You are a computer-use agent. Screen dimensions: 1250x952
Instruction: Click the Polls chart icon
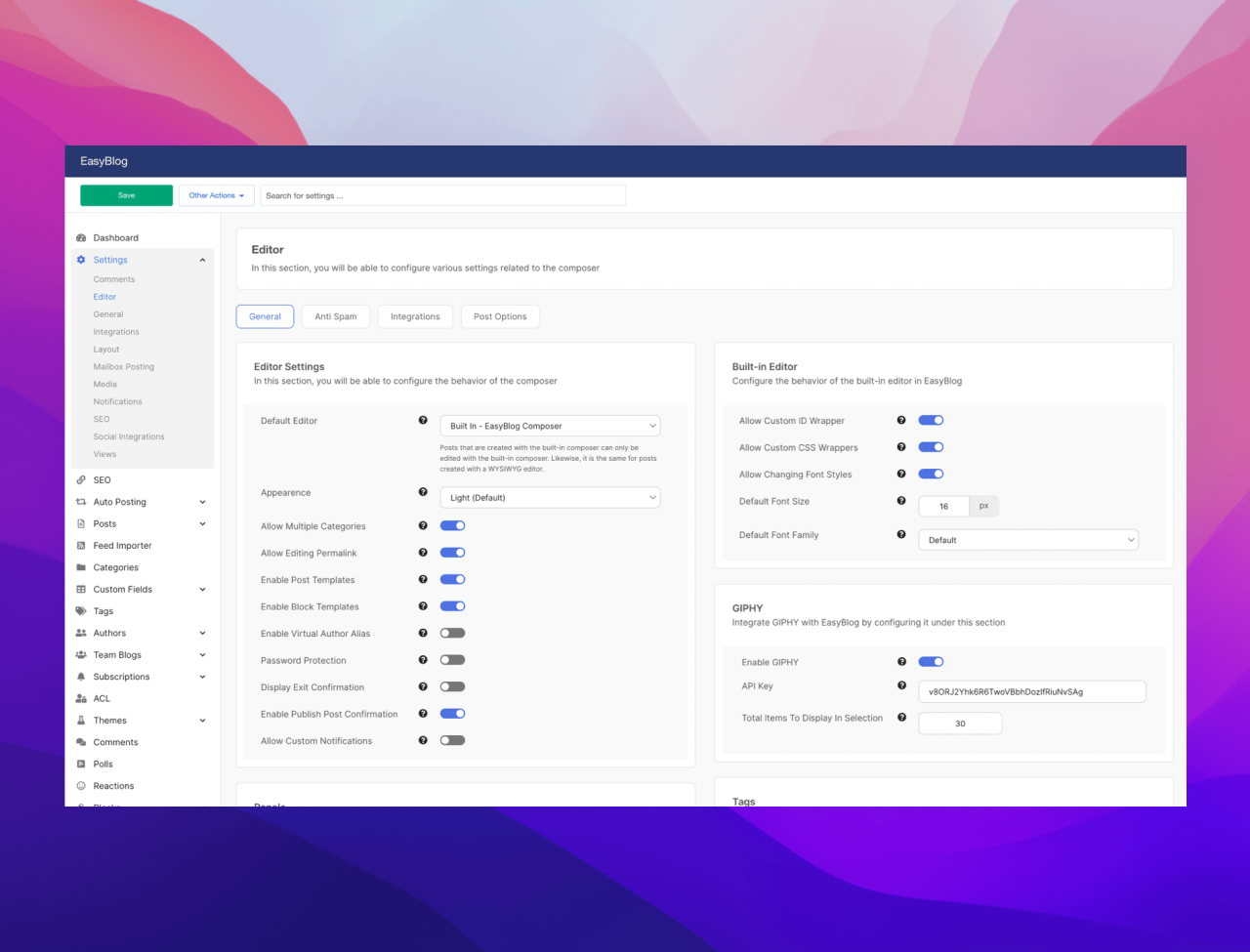pos(81,765)
